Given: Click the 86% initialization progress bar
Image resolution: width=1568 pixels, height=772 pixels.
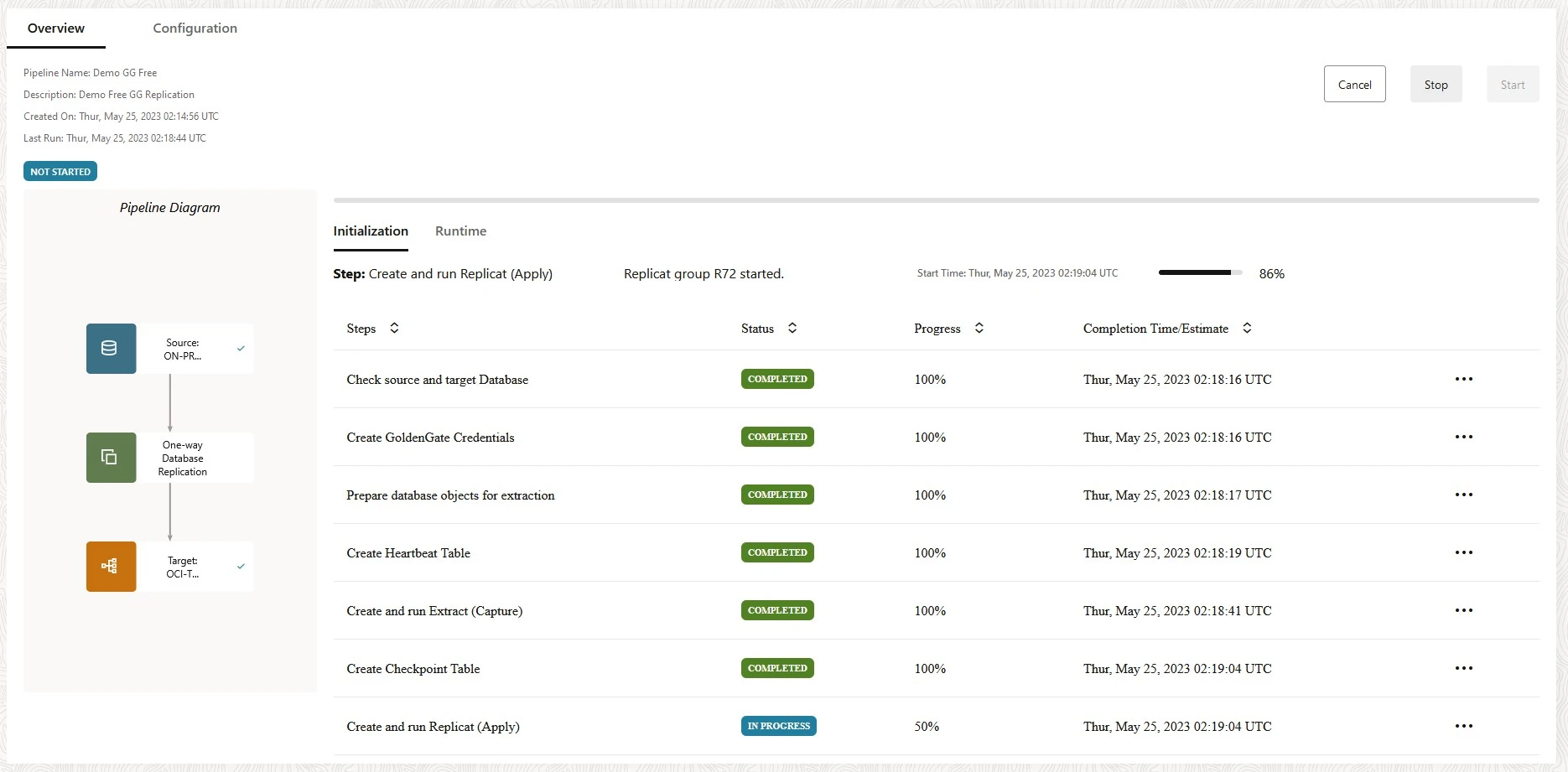Looking at the screenshot, I should [1199, 272].
